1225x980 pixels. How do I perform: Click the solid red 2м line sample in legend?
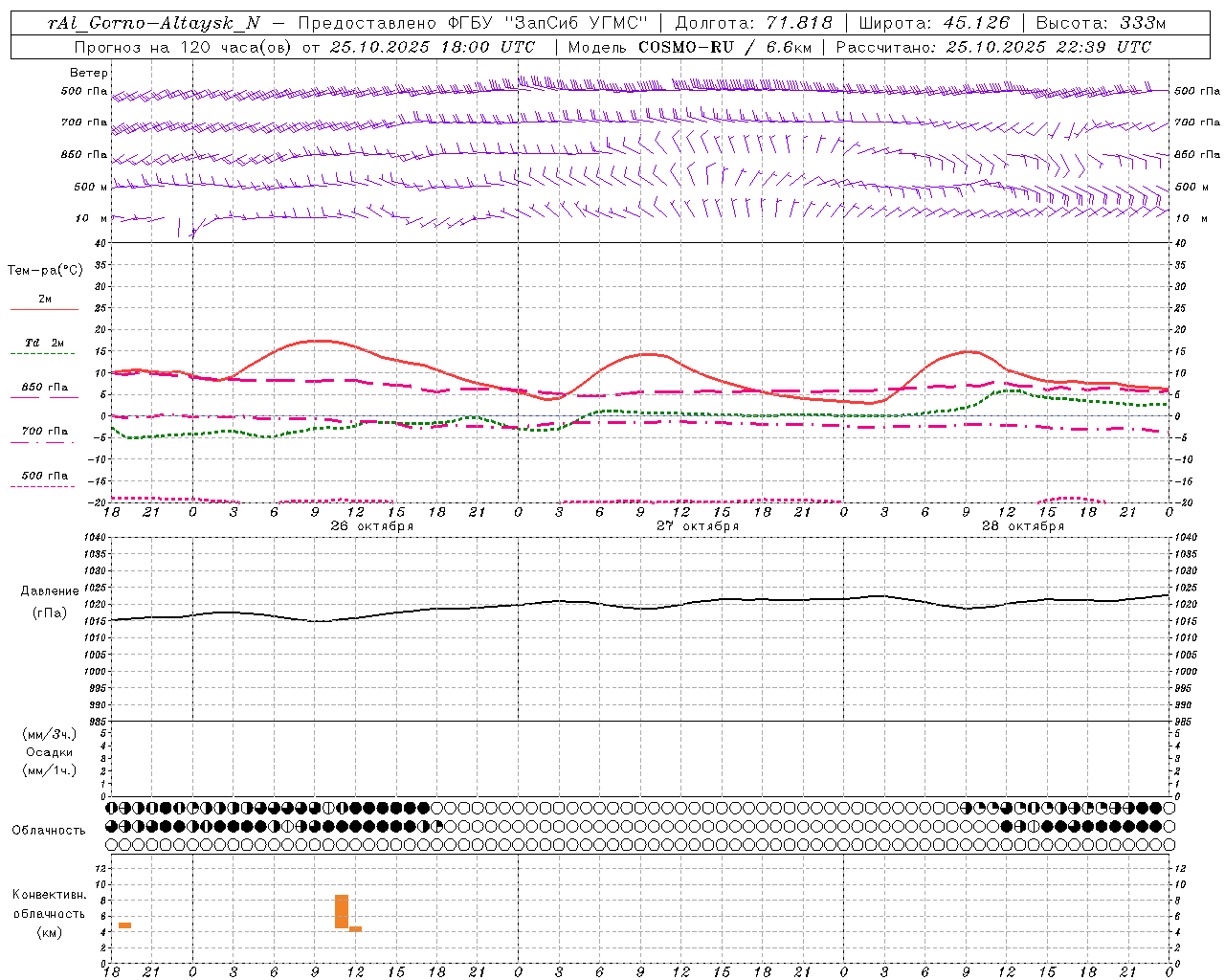[x=44, y=310]
